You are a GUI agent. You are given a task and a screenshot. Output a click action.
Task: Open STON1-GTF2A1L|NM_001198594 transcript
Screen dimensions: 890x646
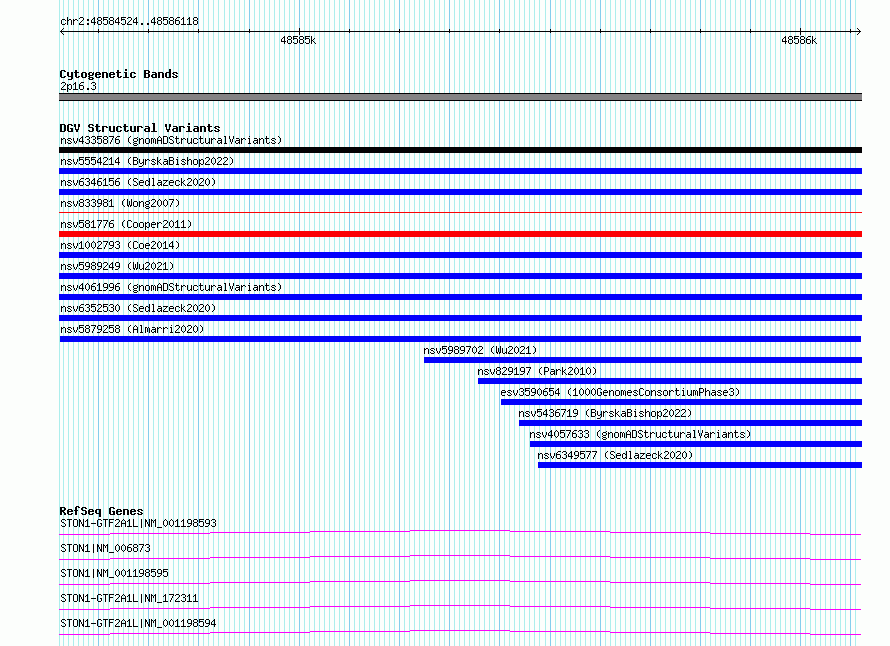pos(138,623)
